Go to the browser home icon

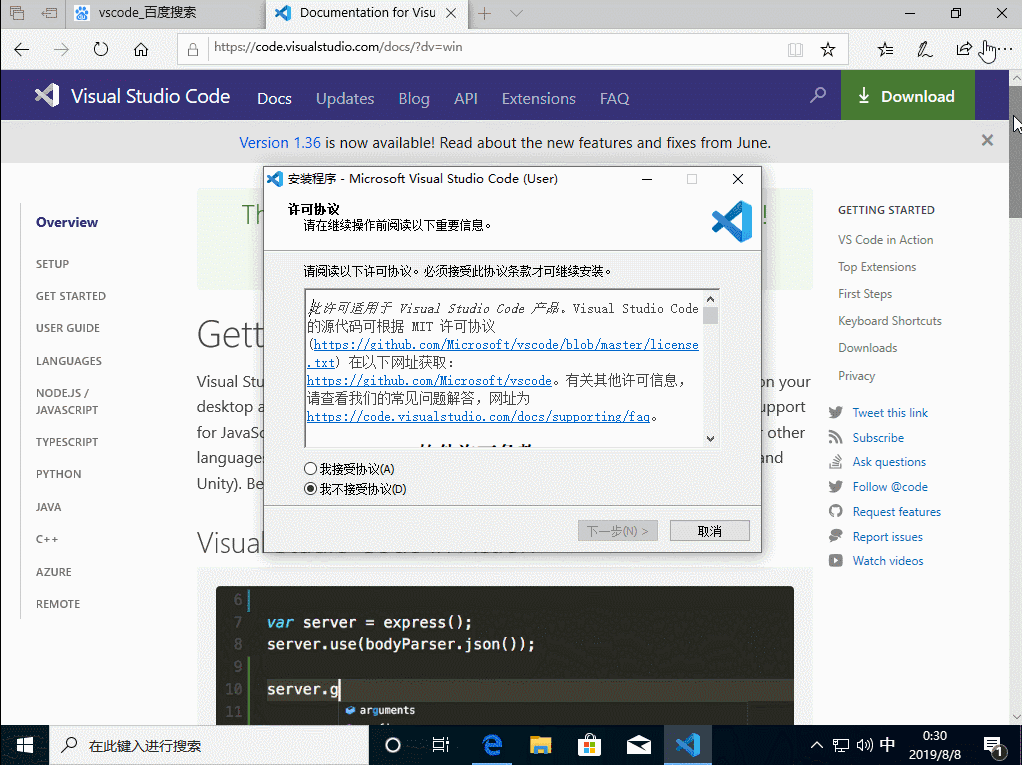[x=141, y=50]
